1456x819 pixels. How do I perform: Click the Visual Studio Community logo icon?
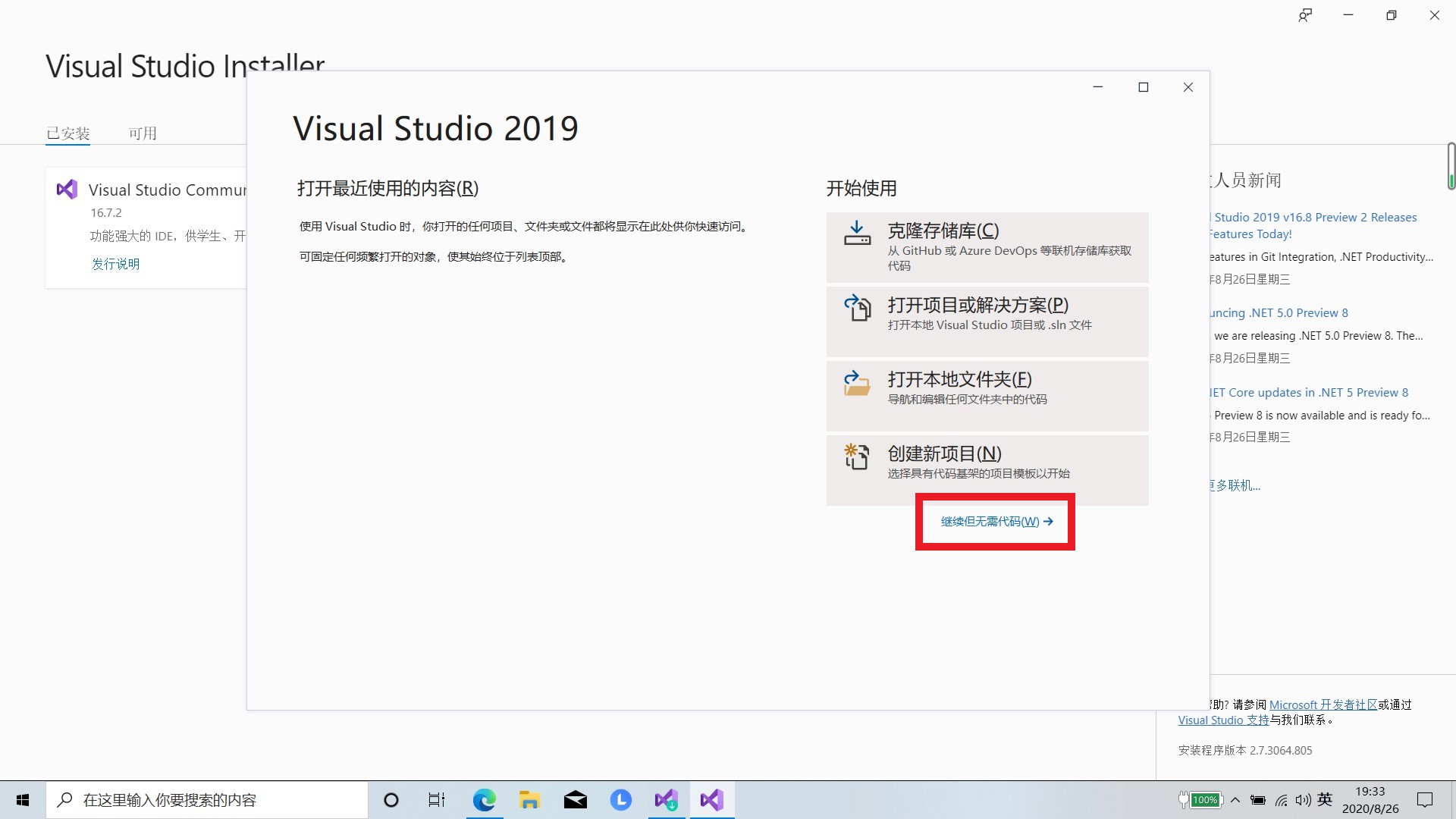[x=67, y=190]
